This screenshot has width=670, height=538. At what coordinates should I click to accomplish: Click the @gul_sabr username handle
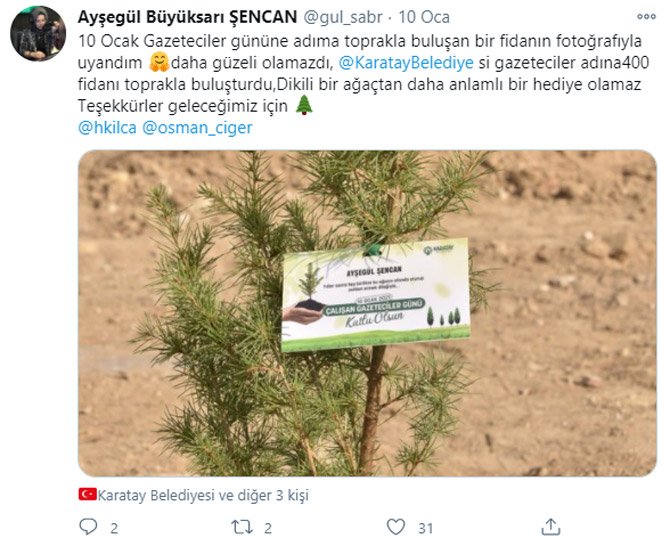click(x=343, y=18)
